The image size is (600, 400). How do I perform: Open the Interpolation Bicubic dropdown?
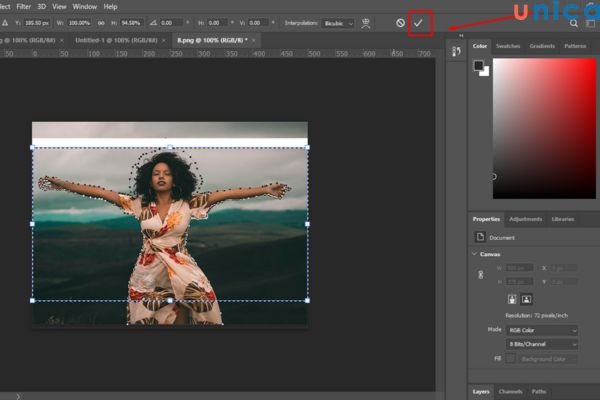click(x=338, y=22)
